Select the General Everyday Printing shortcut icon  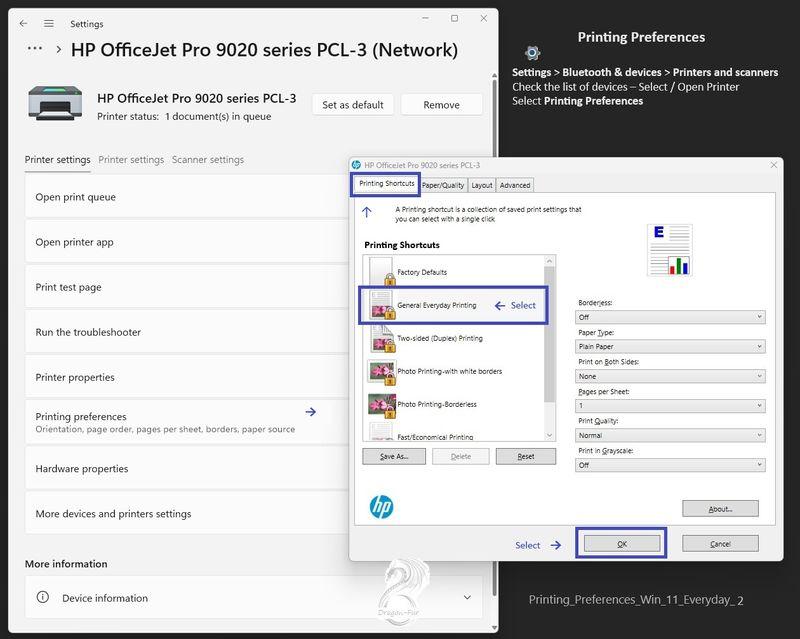382,305
